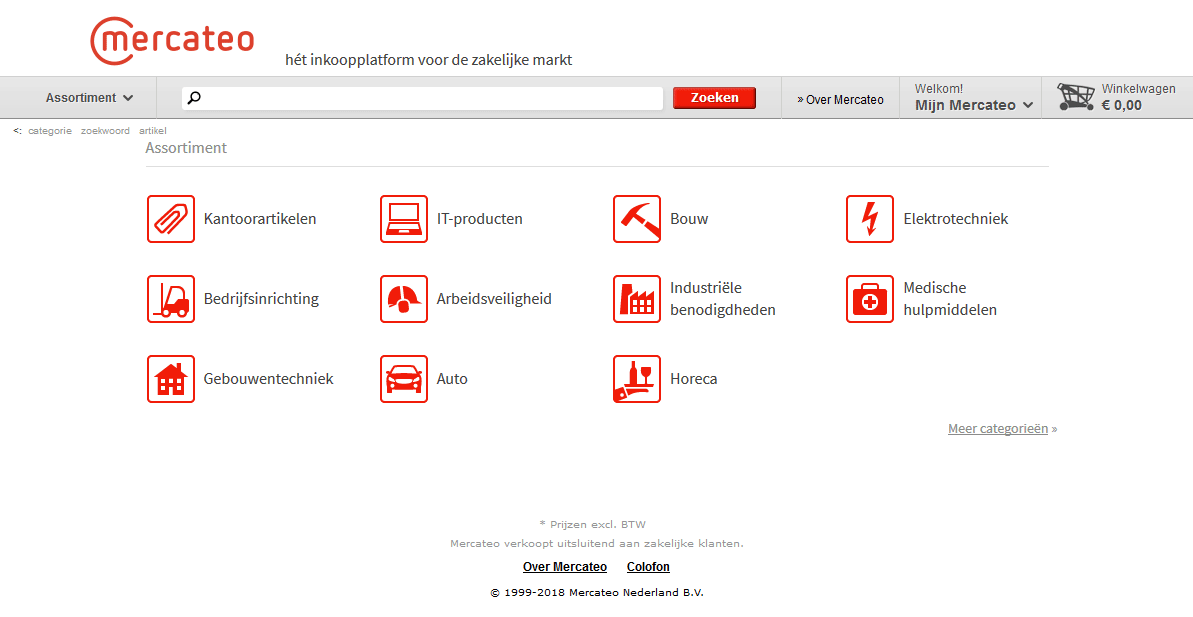
Task: Click the Assortiment section heading
Action: click(186, 148)
